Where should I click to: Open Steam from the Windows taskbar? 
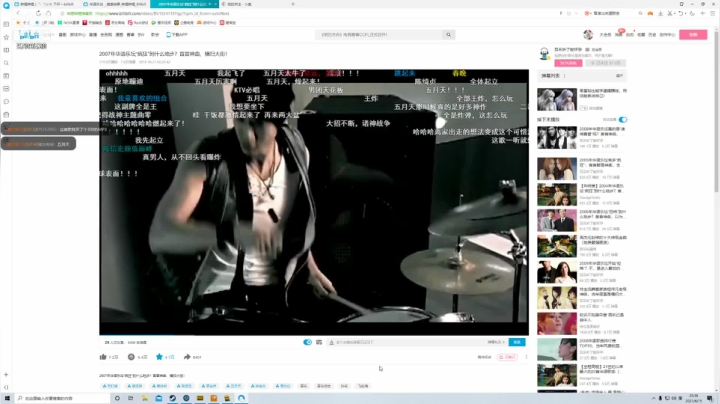[172, 398]
